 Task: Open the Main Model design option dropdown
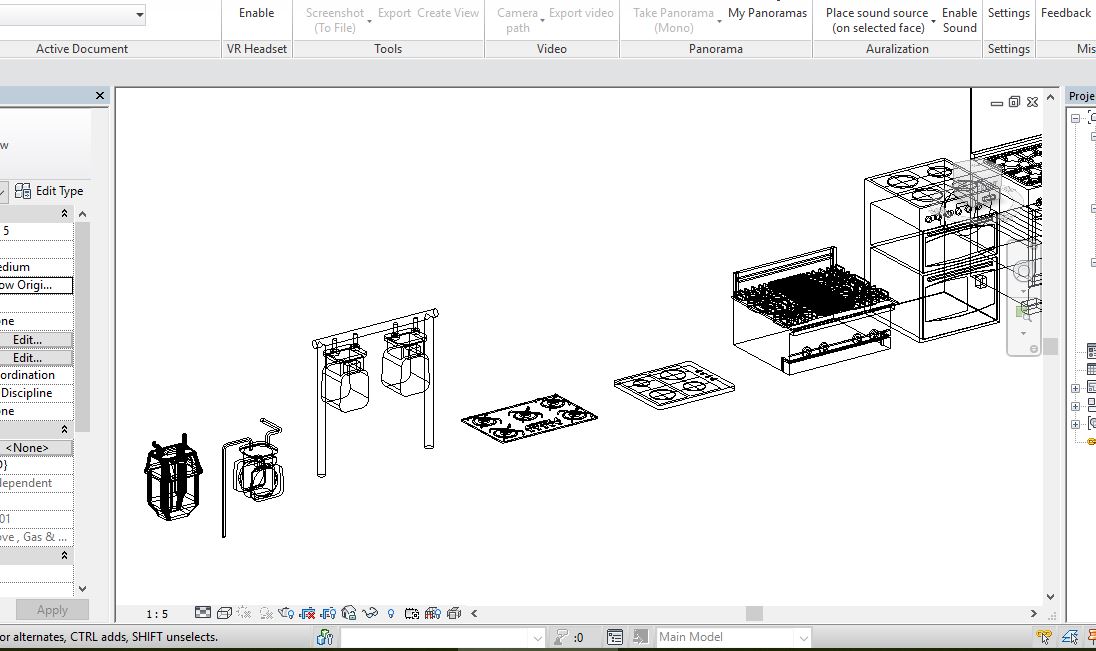pos(803,637)
